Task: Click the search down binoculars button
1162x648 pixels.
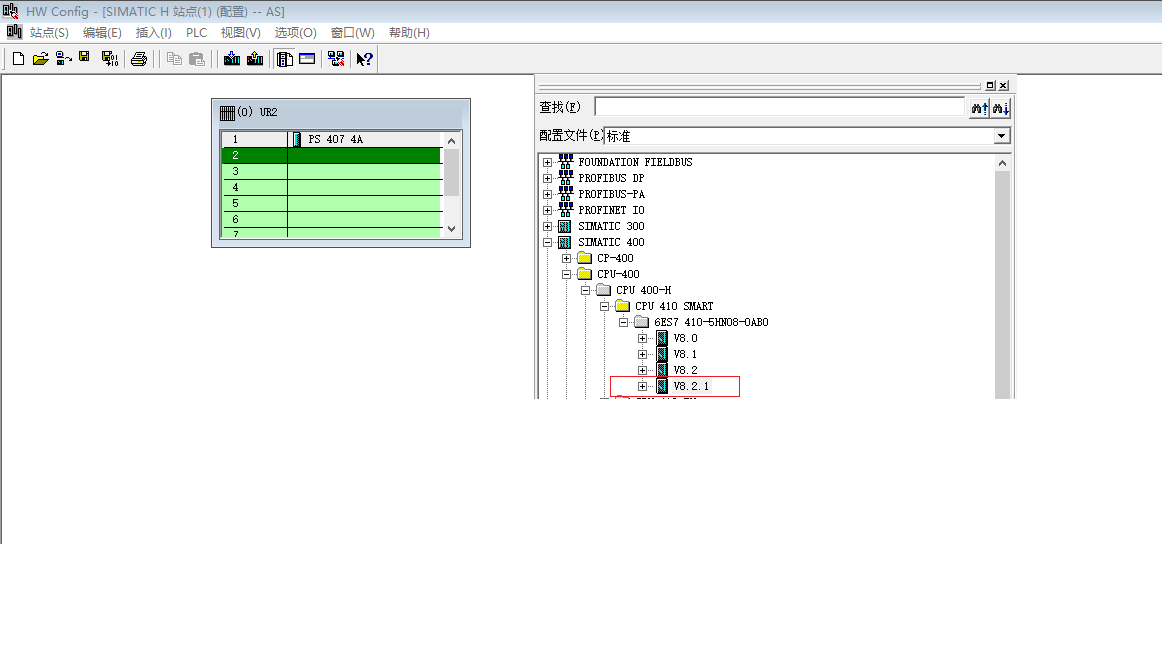Action: [x=1001, y=108]
